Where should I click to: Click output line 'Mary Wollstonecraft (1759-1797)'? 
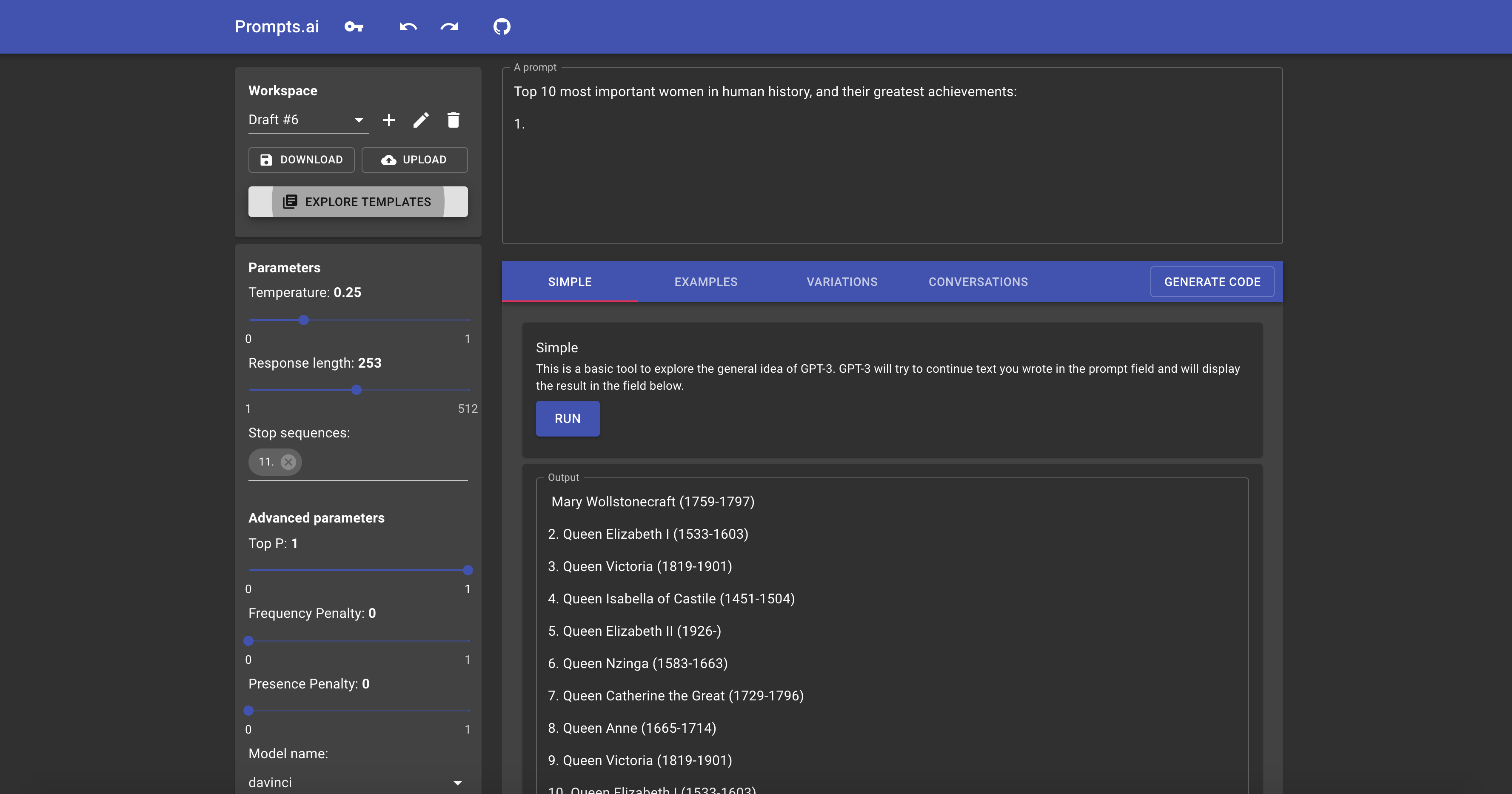coord(653,502)
